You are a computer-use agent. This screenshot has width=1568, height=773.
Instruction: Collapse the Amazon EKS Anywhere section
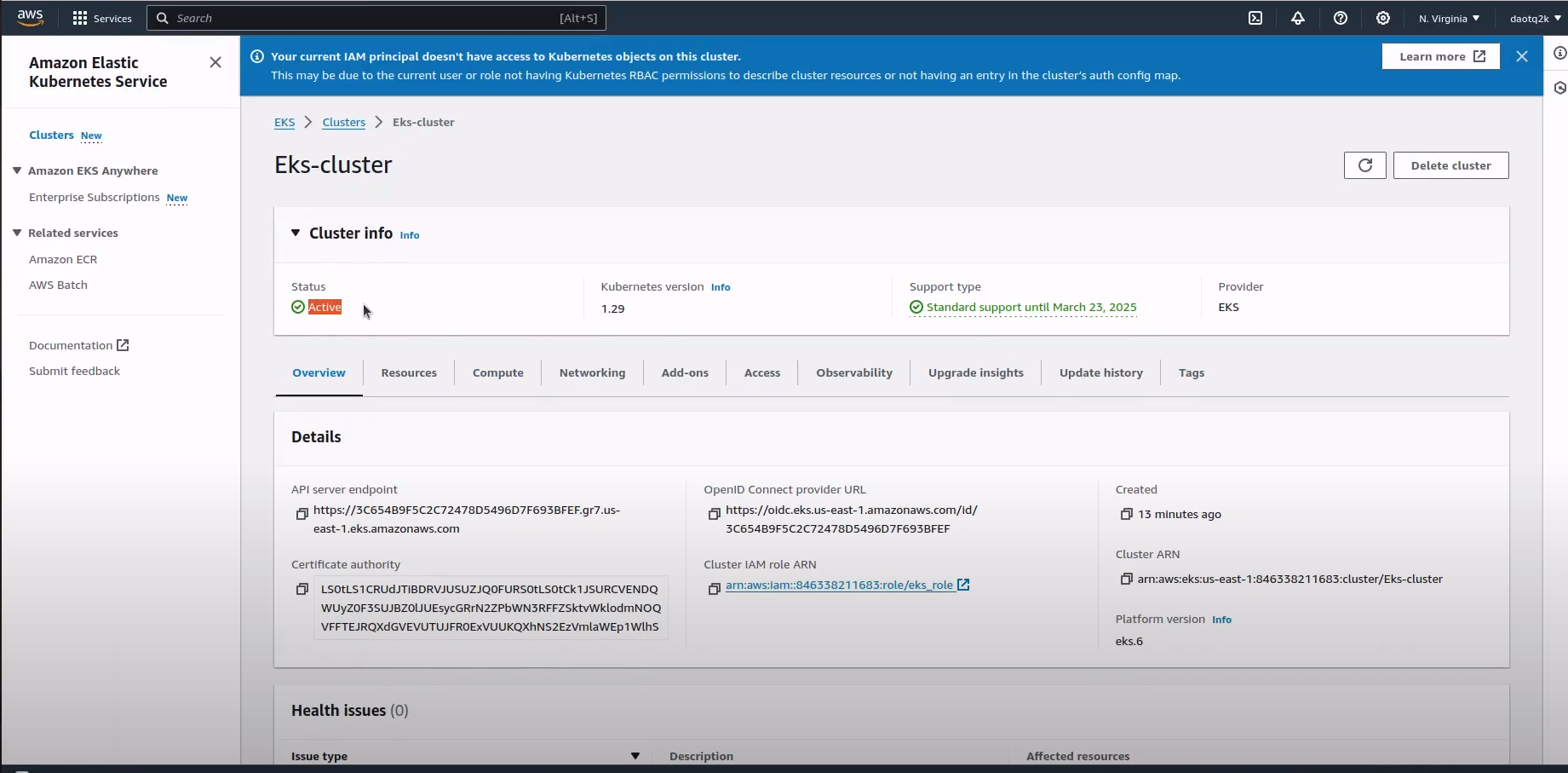click(x=17, y=170)
